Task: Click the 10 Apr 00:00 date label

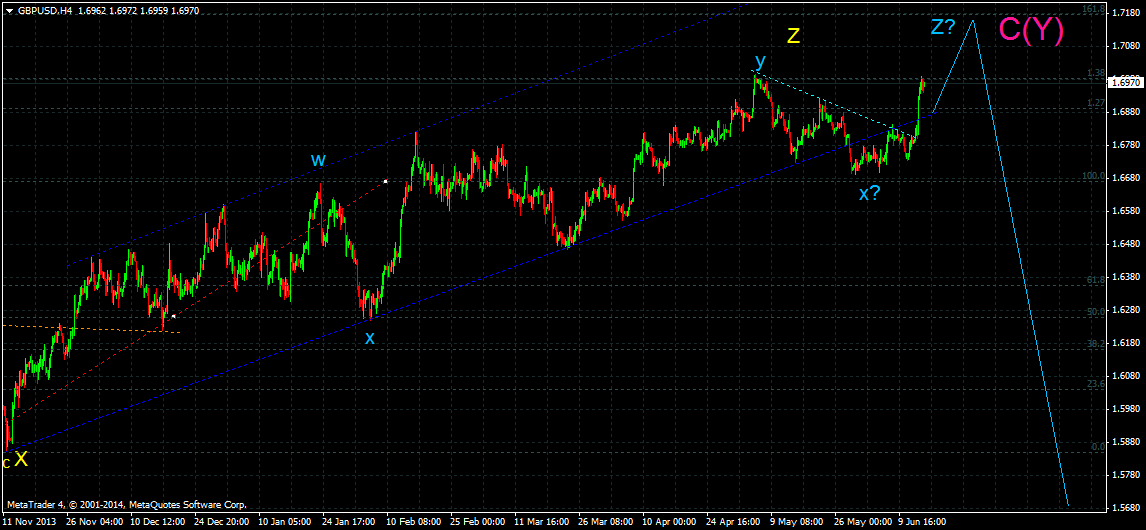Action: (x=670, y=523)
